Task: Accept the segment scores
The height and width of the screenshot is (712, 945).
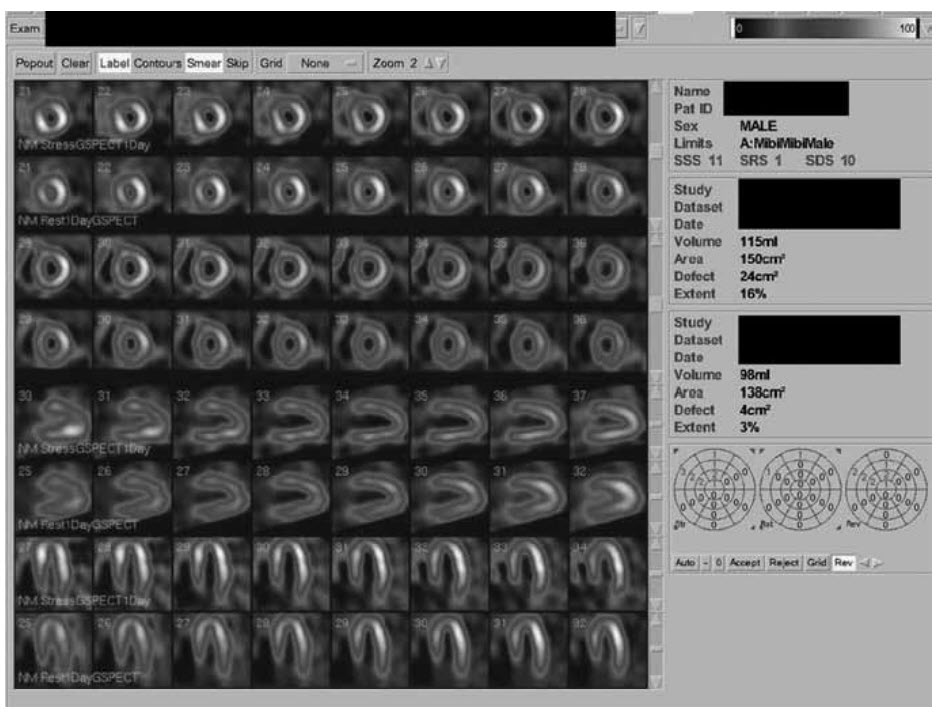Action: pos(745,563)
